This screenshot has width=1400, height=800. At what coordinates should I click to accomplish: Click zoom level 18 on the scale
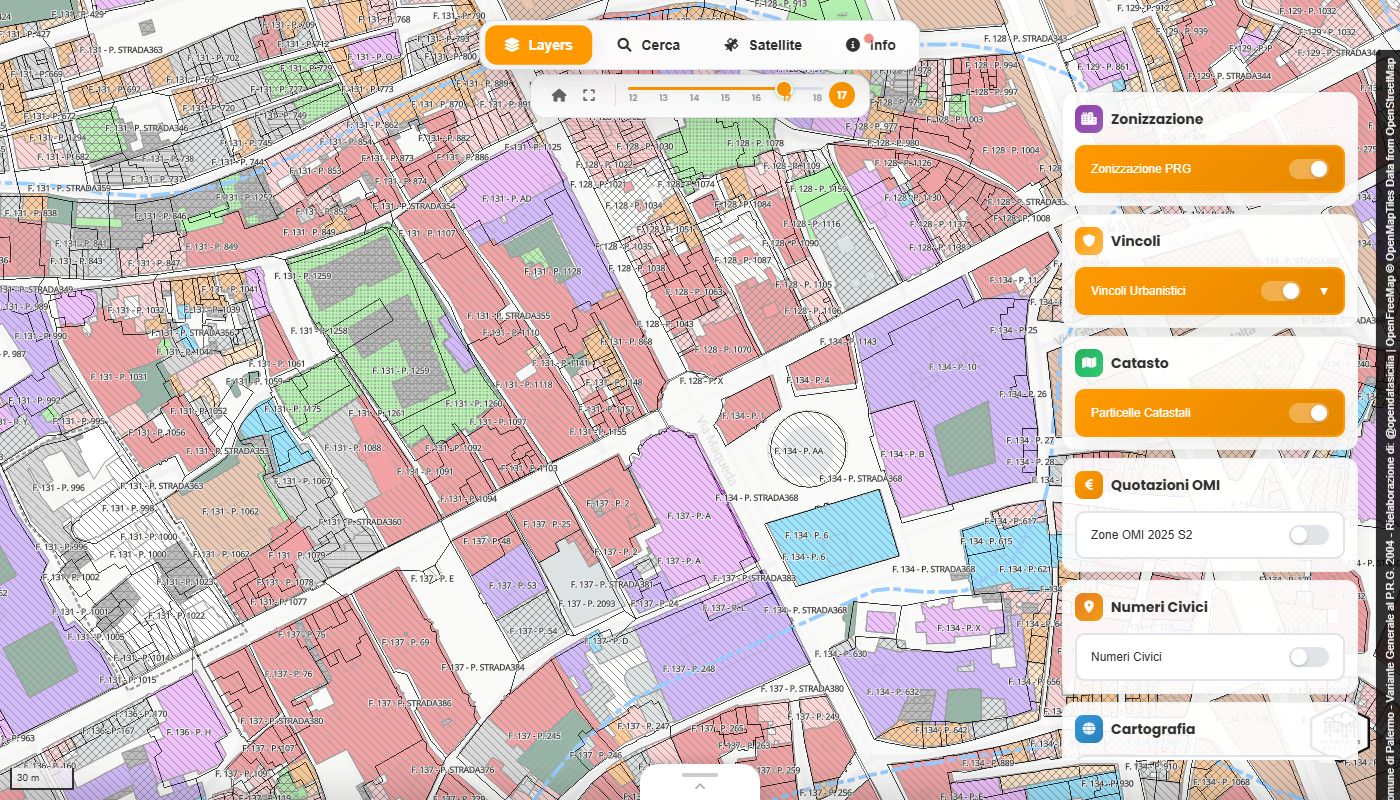817,98
